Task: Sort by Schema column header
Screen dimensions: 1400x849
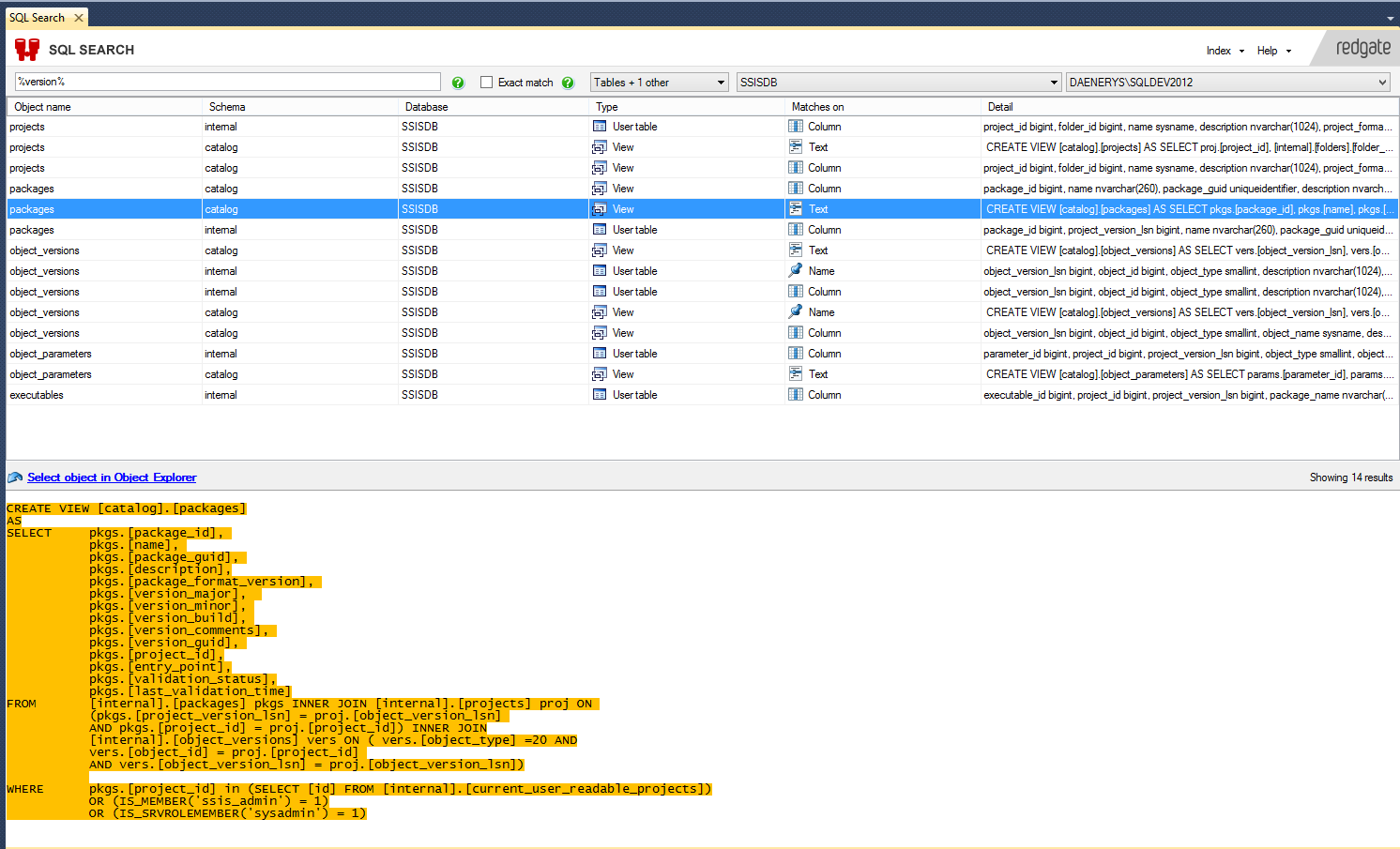Action: [x=299, y=107]
